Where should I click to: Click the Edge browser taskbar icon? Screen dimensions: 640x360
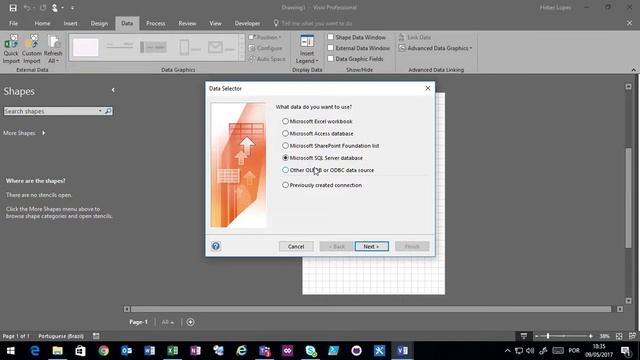35,351
